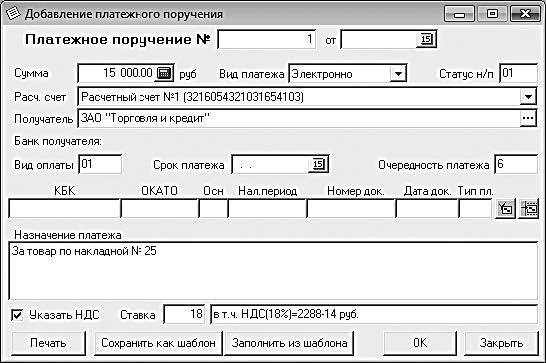Viewport: 546px width, 363px height.
Task: Click the Печать button
Action: [x=48, y=343]
